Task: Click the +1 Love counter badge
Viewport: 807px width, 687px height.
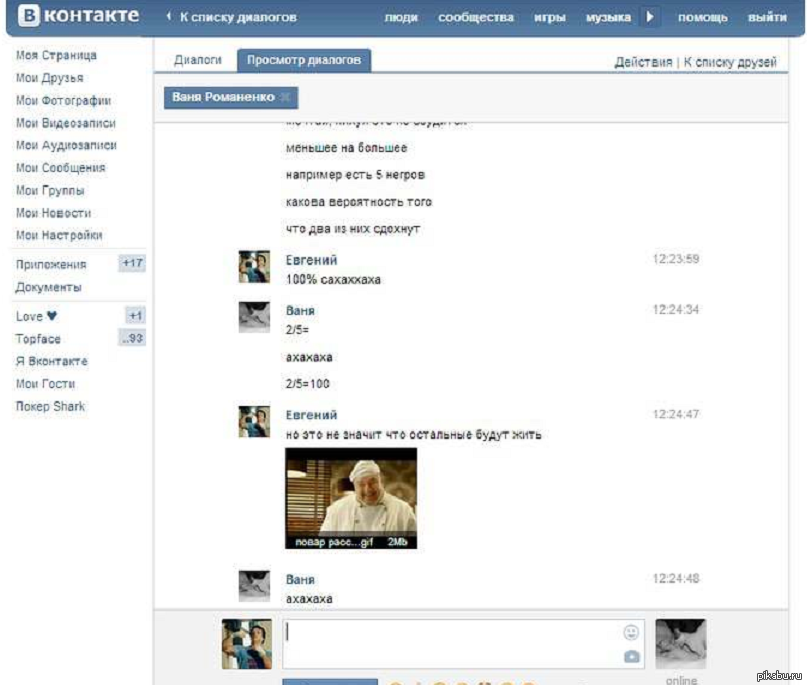Action: pyautogui.click(x=135, y=316)
